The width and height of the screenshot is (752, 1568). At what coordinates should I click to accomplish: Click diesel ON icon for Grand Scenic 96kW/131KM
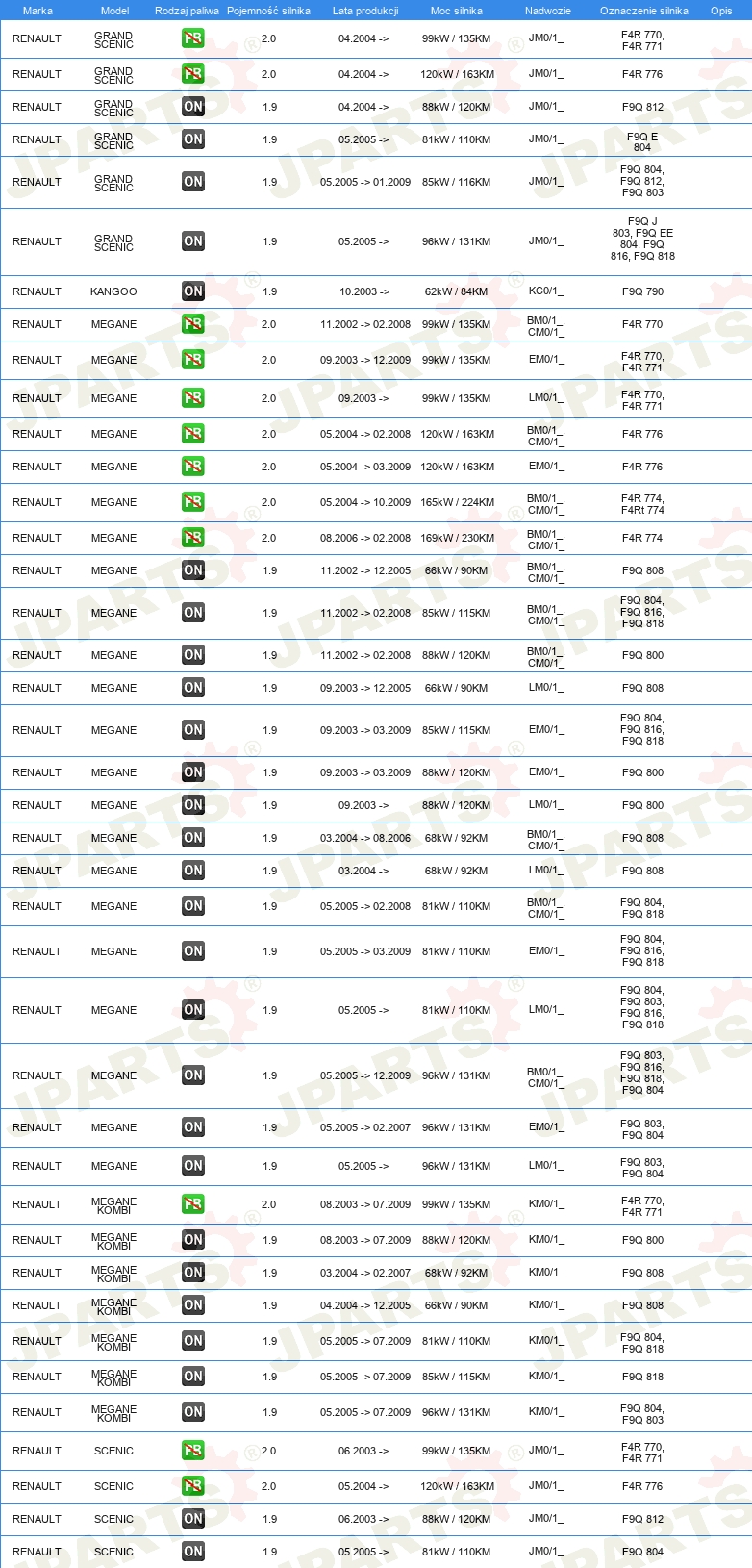pos(193,241)
